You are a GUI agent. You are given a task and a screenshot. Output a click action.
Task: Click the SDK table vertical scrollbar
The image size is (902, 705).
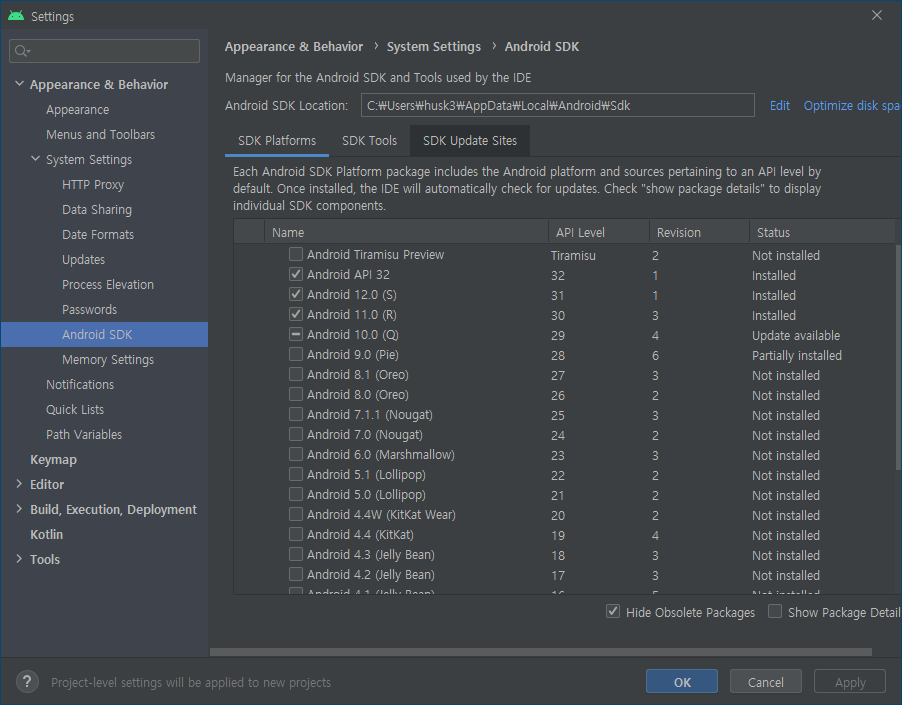click(899, 357)
